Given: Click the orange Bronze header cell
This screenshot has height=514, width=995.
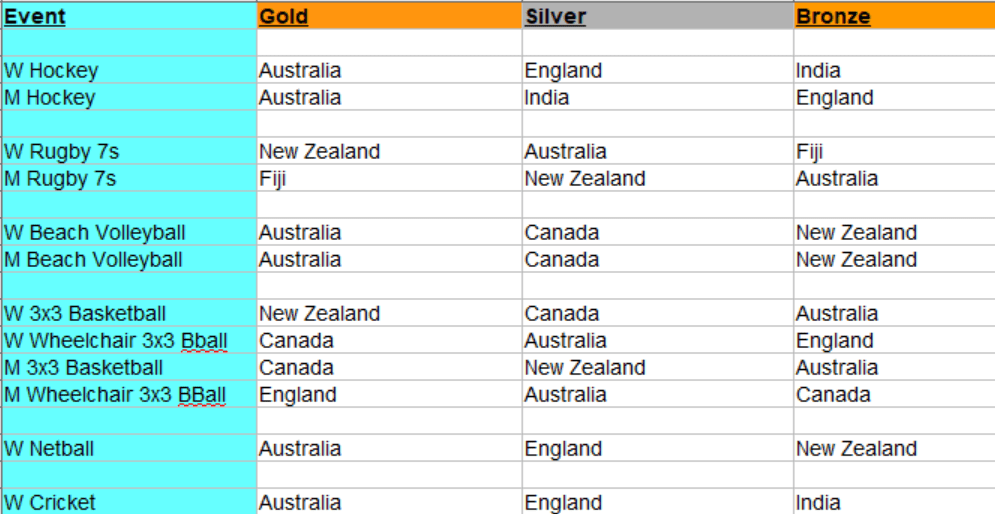Looking at the screenshot, I should pos(893,16).
